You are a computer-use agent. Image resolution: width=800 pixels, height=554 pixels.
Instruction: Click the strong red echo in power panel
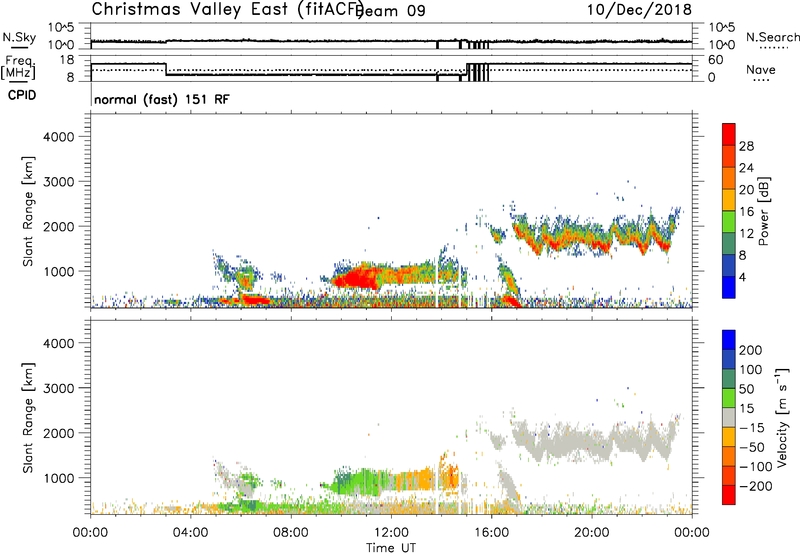pyautogui.click(x=357, y=279)
